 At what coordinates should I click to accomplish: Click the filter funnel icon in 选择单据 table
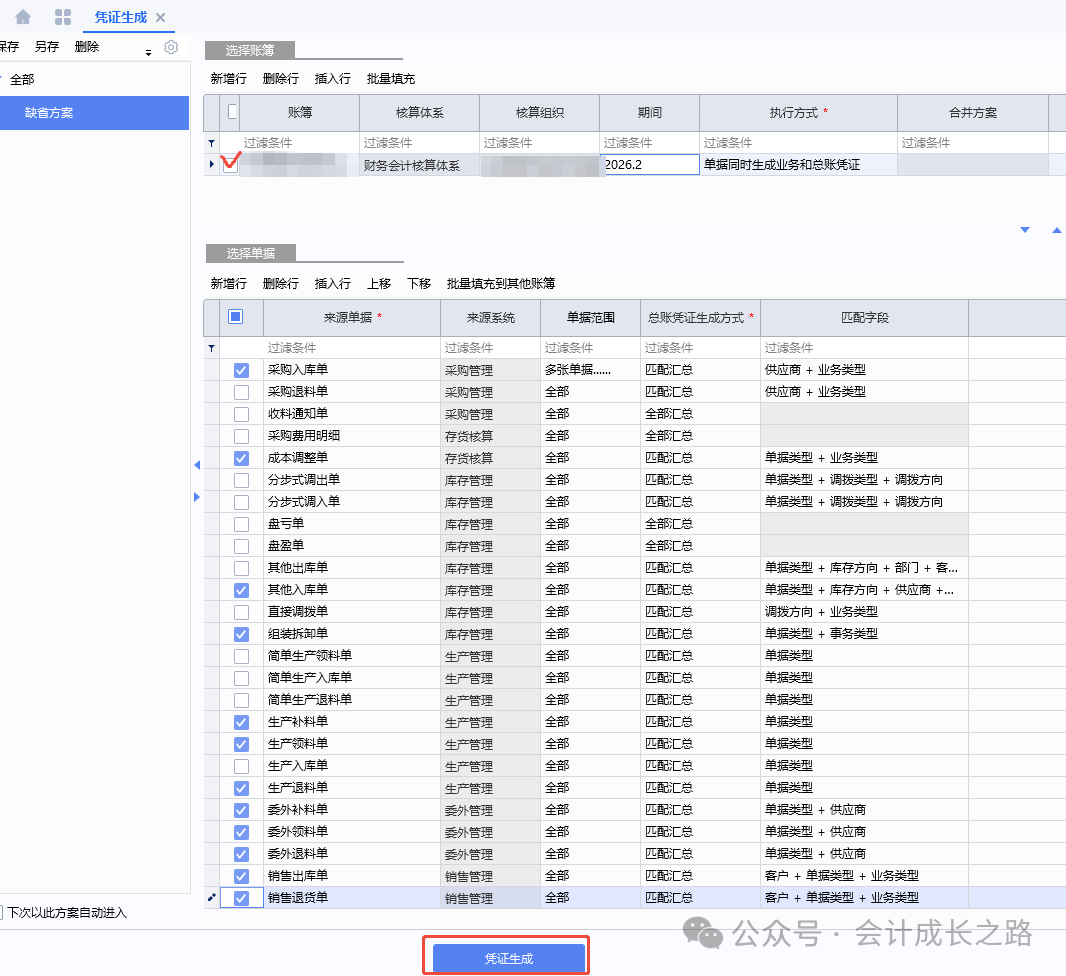[210, 348]
